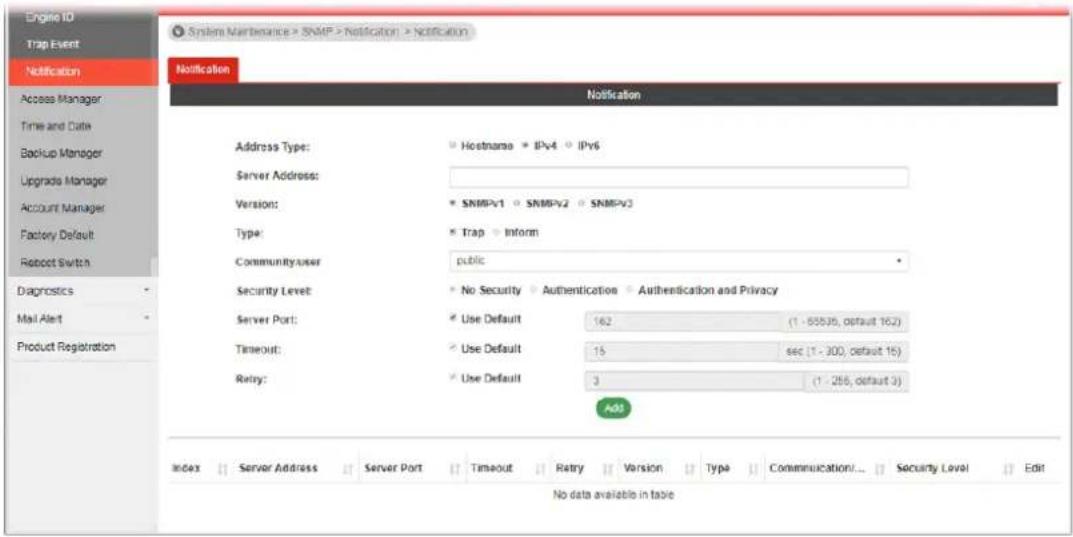Select the Hostname address type radio

click(x=453, y=146)
